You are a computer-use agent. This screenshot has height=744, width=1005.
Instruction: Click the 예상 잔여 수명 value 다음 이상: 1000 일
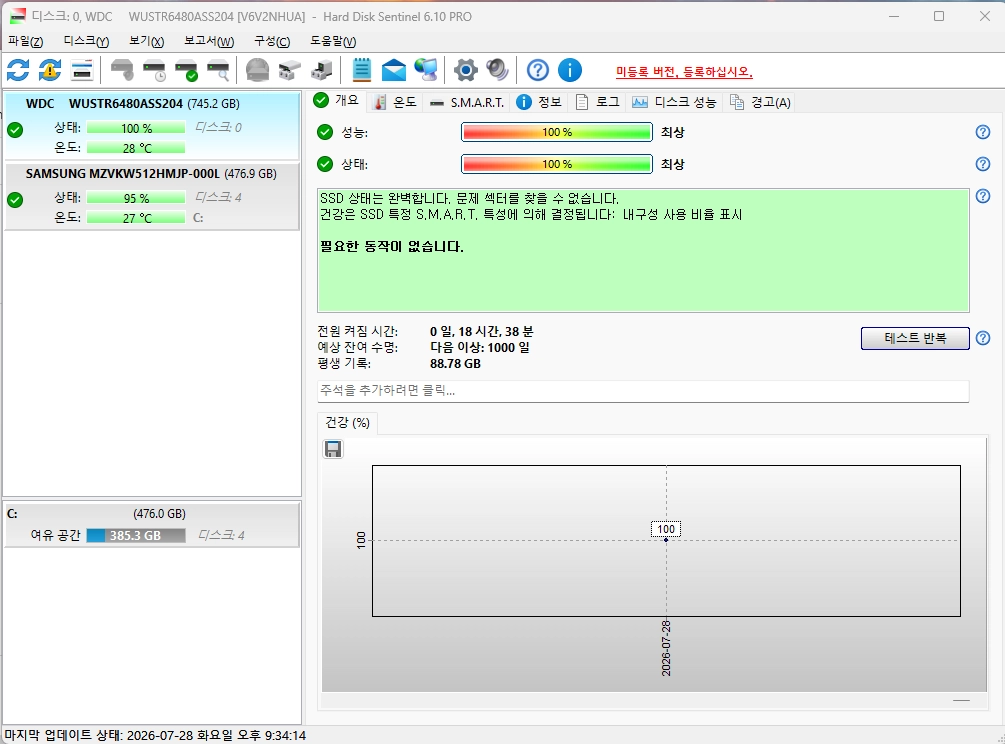(x=479, y=347)
